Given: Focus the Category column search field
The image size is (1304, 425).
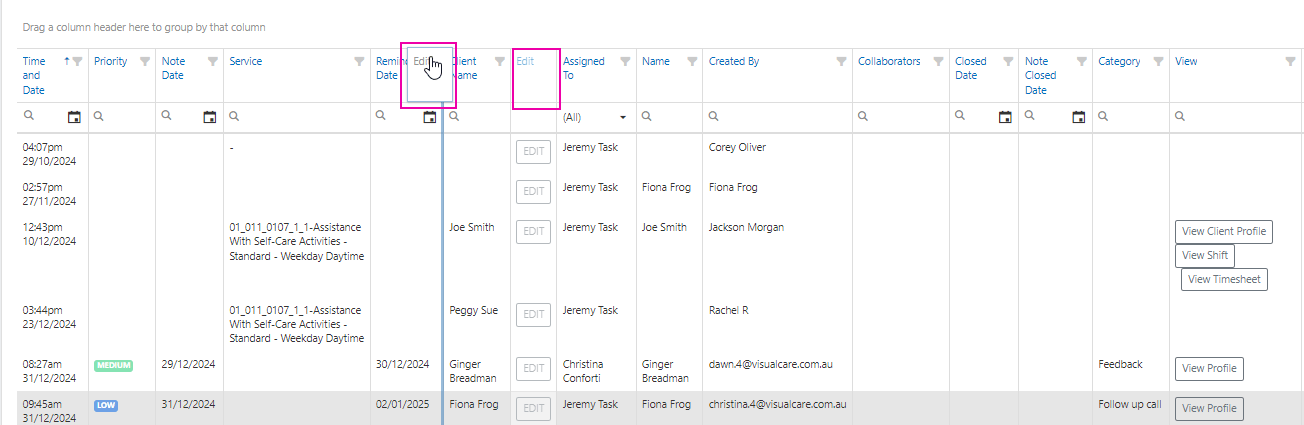Looking at the screenshot, I should click(x=1130, y=117).
